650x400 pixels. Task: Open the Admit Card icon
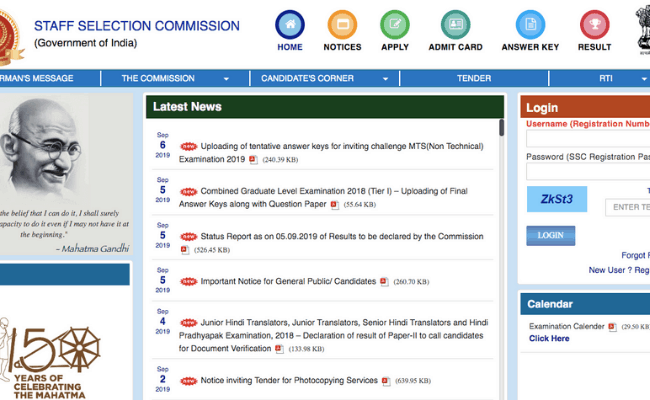pyautogui.click(x=455, y=25)
